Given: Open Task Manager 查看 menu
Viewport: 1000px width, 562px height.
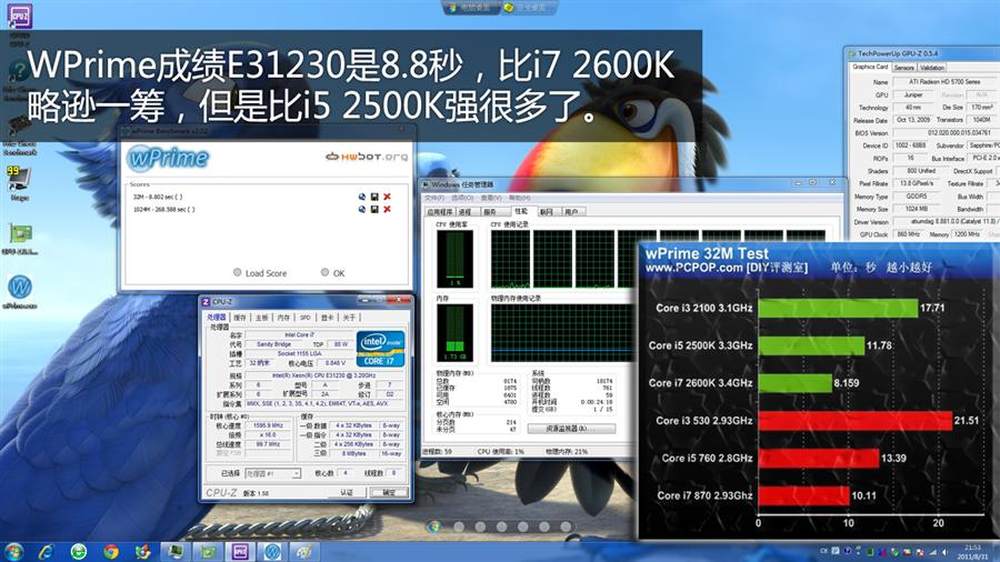Looking at the screenshot, I should (x=490, y=198).
